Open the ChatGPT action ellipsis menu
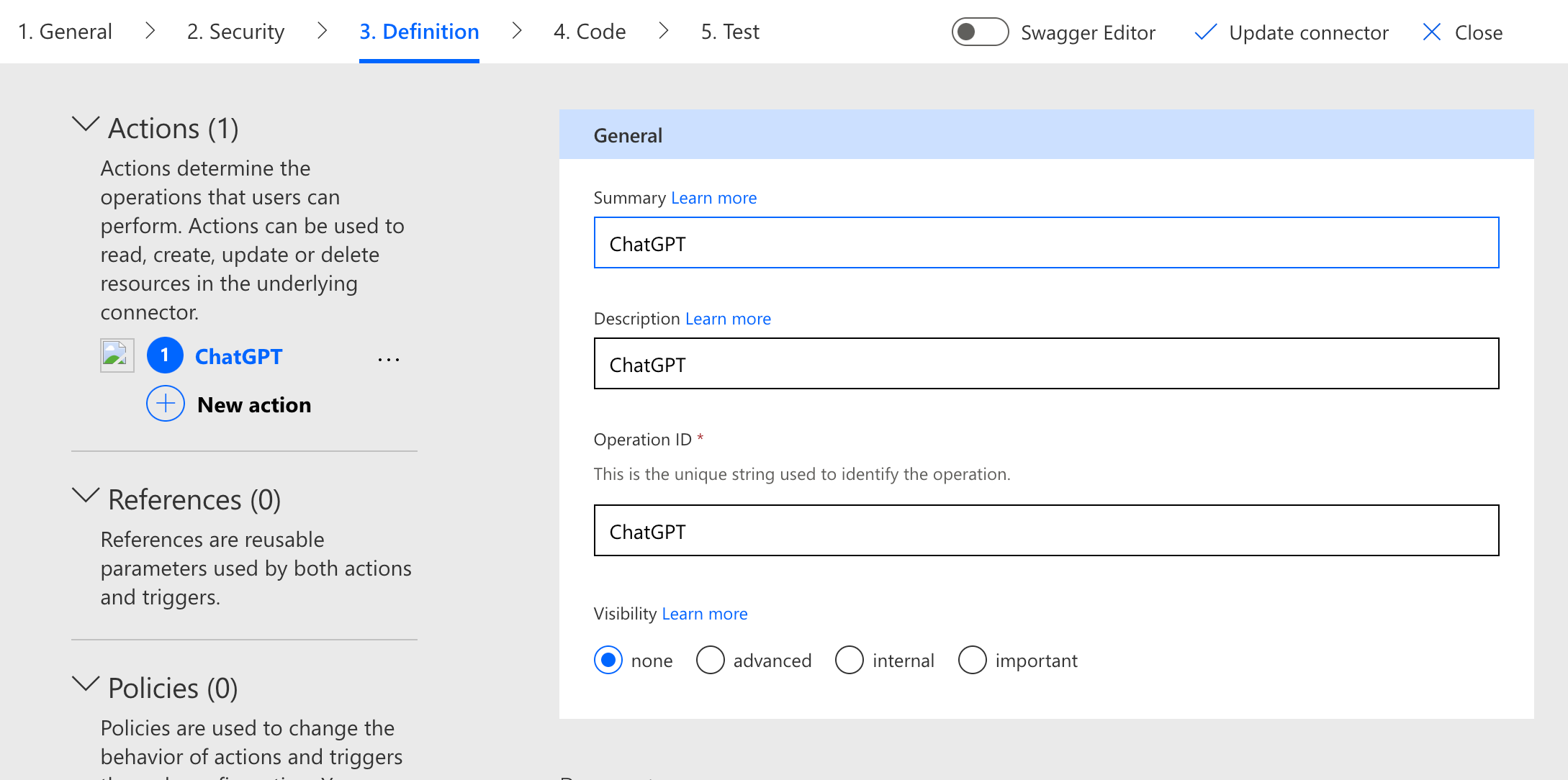Image resolution: width=1568 pixels, height=780 pixels. point(389,359)
